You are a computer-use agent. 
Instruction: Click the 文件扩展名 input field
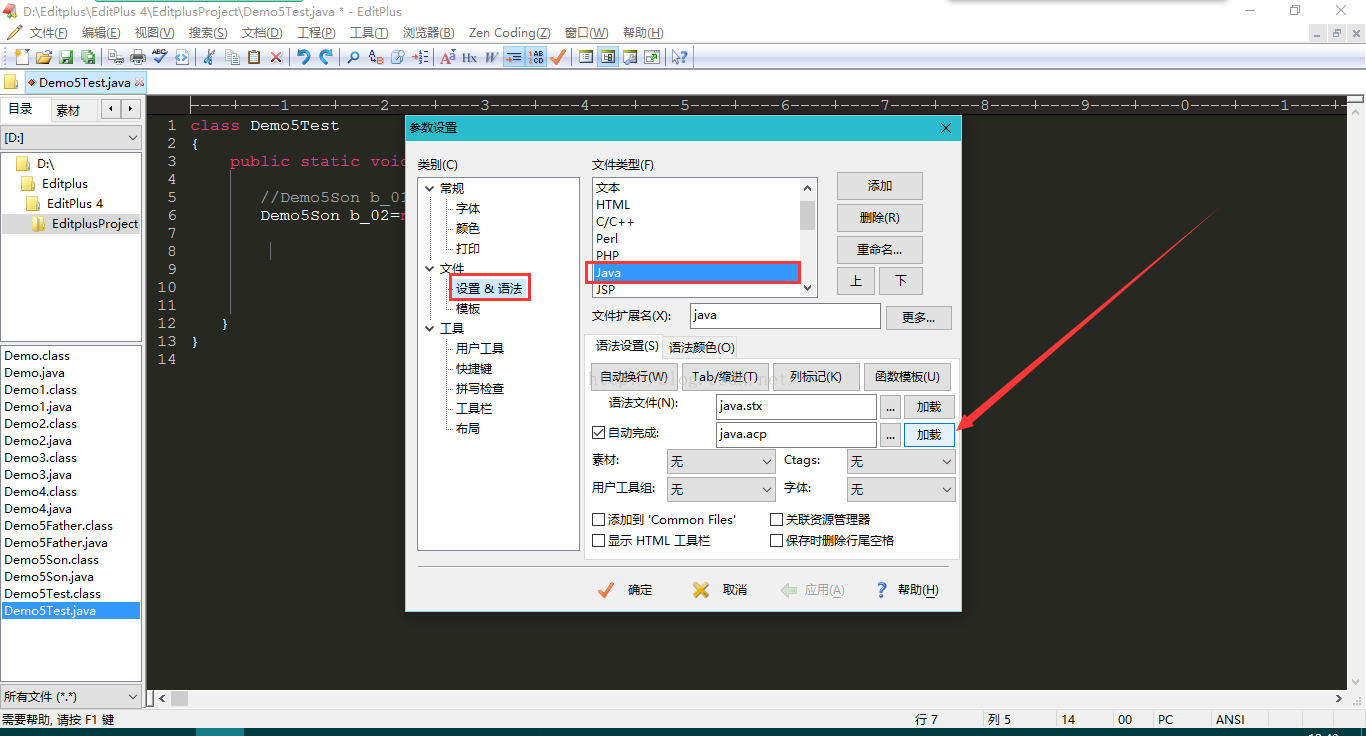(785, 315)
